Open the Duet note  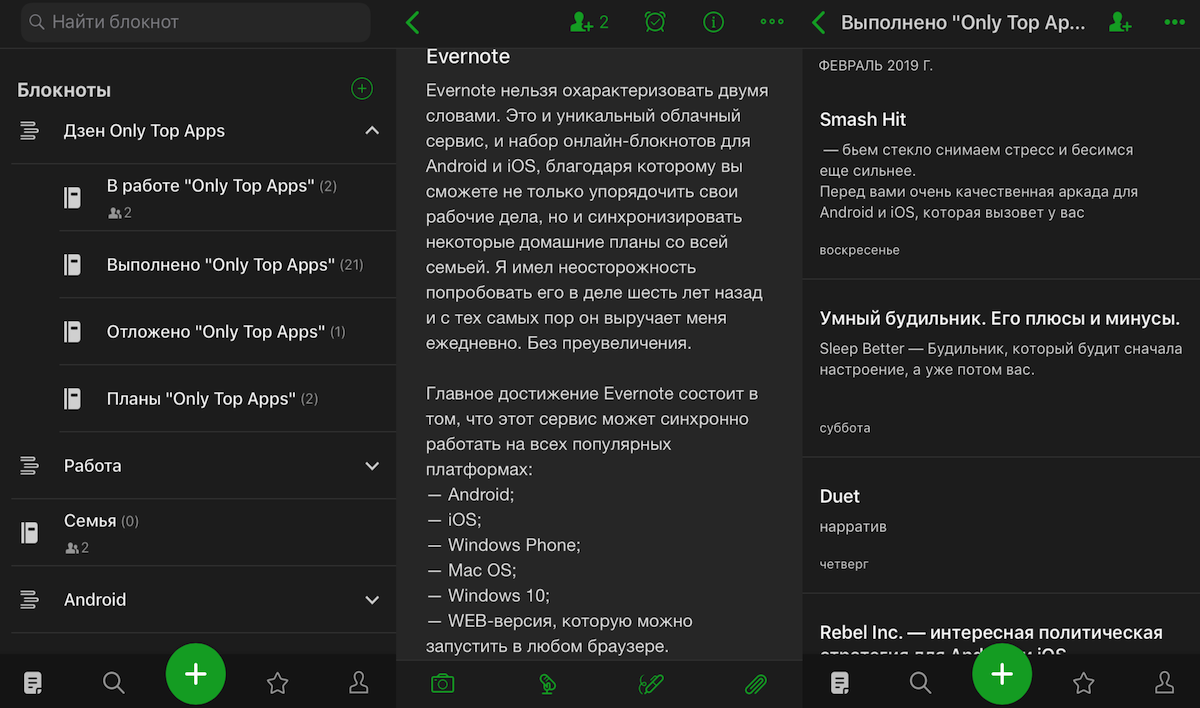point(1001,526)
